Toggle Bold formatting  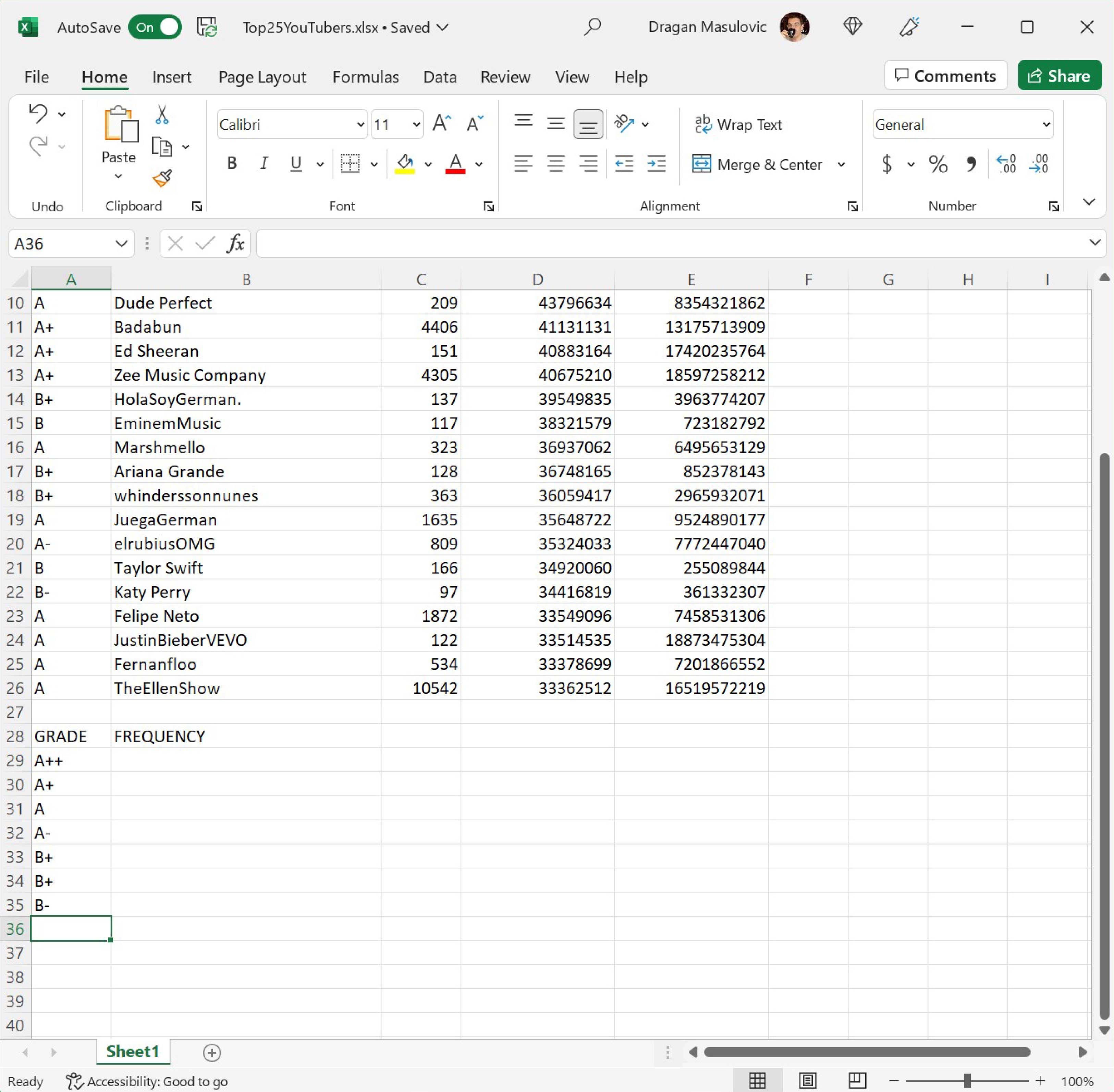(x=232, y=164)
